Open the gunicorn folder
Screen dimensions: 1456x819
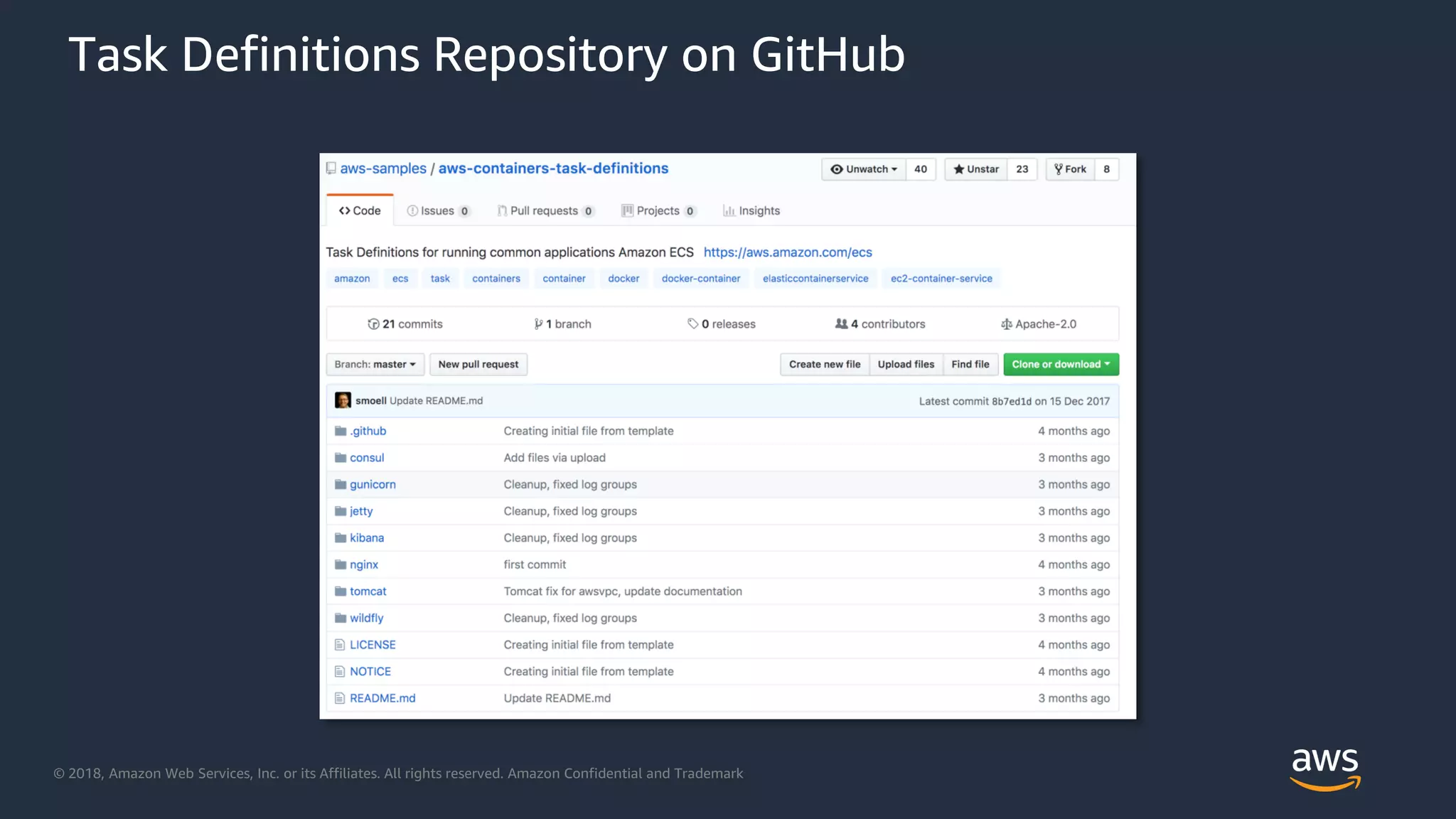coord(373,484)
